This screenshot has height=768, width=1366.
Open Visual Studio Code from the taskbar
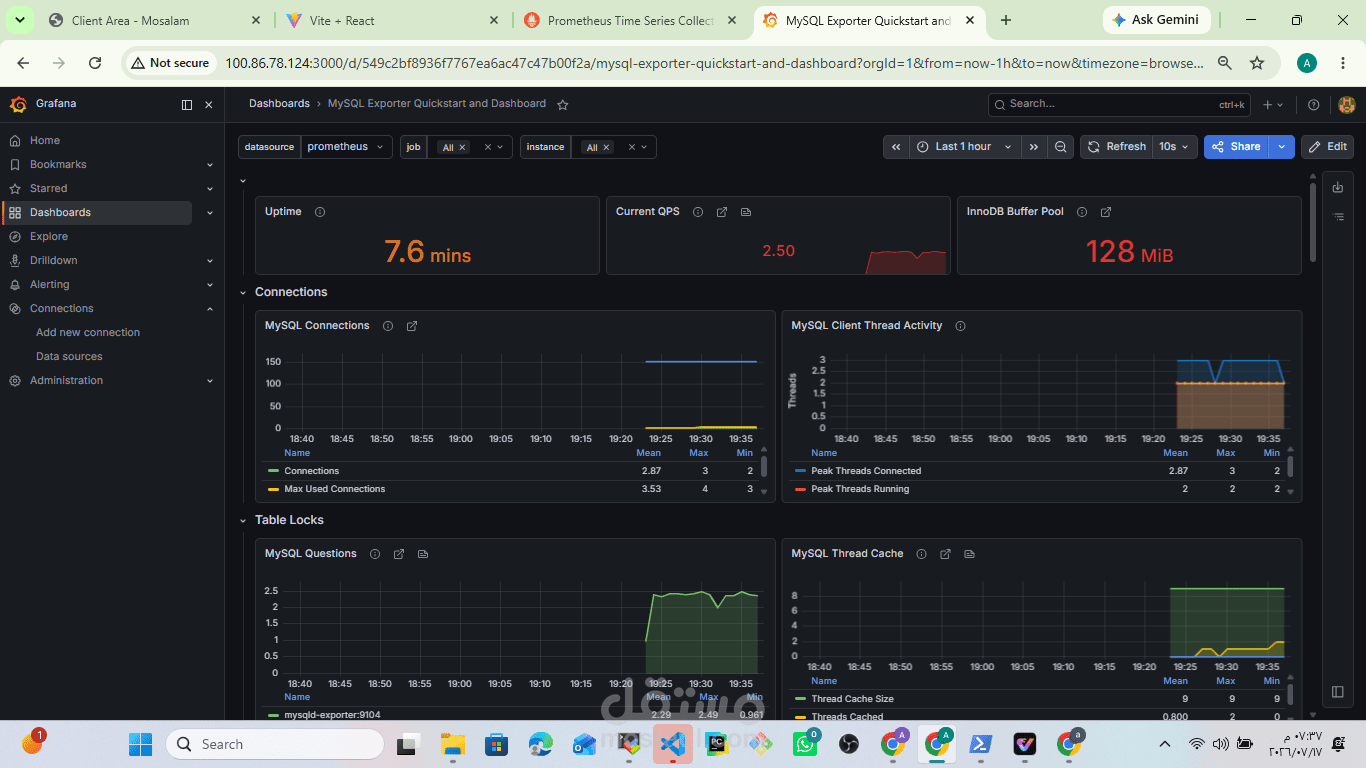coord(672,744)
